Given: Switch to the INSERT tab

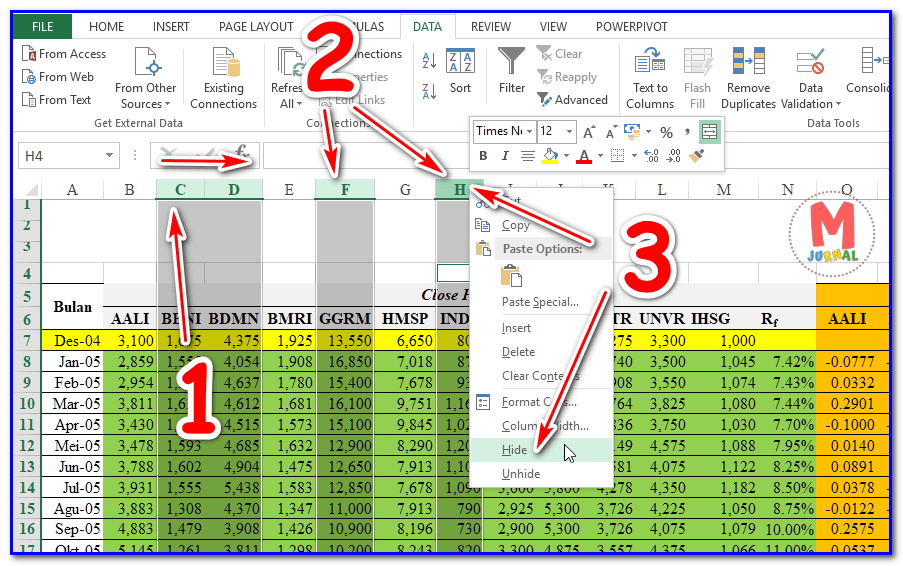Looking at the screenshot, I should tap(171, 26).
